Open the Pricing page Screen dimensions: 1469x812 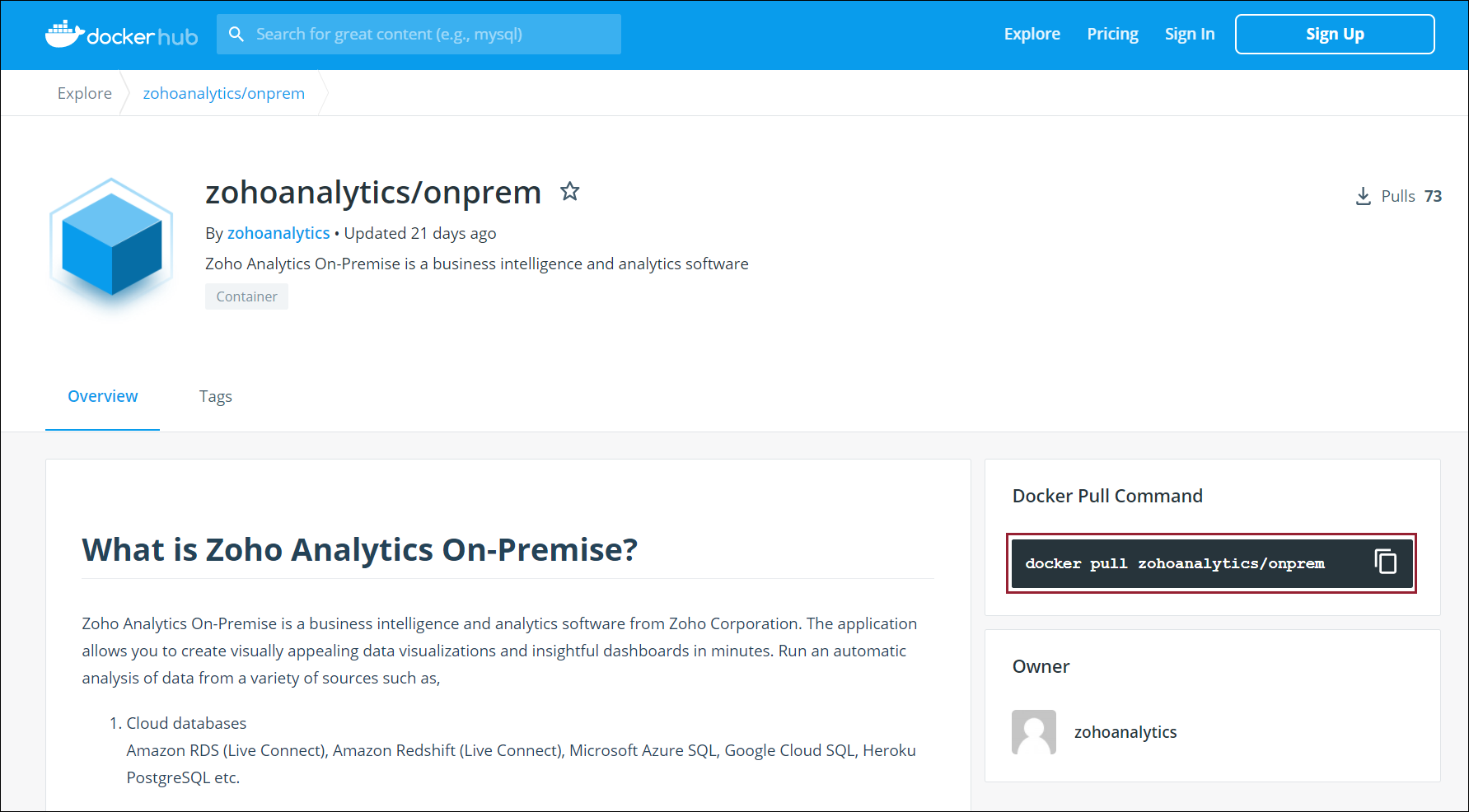pyautogui.click(x=1112, y=35)
